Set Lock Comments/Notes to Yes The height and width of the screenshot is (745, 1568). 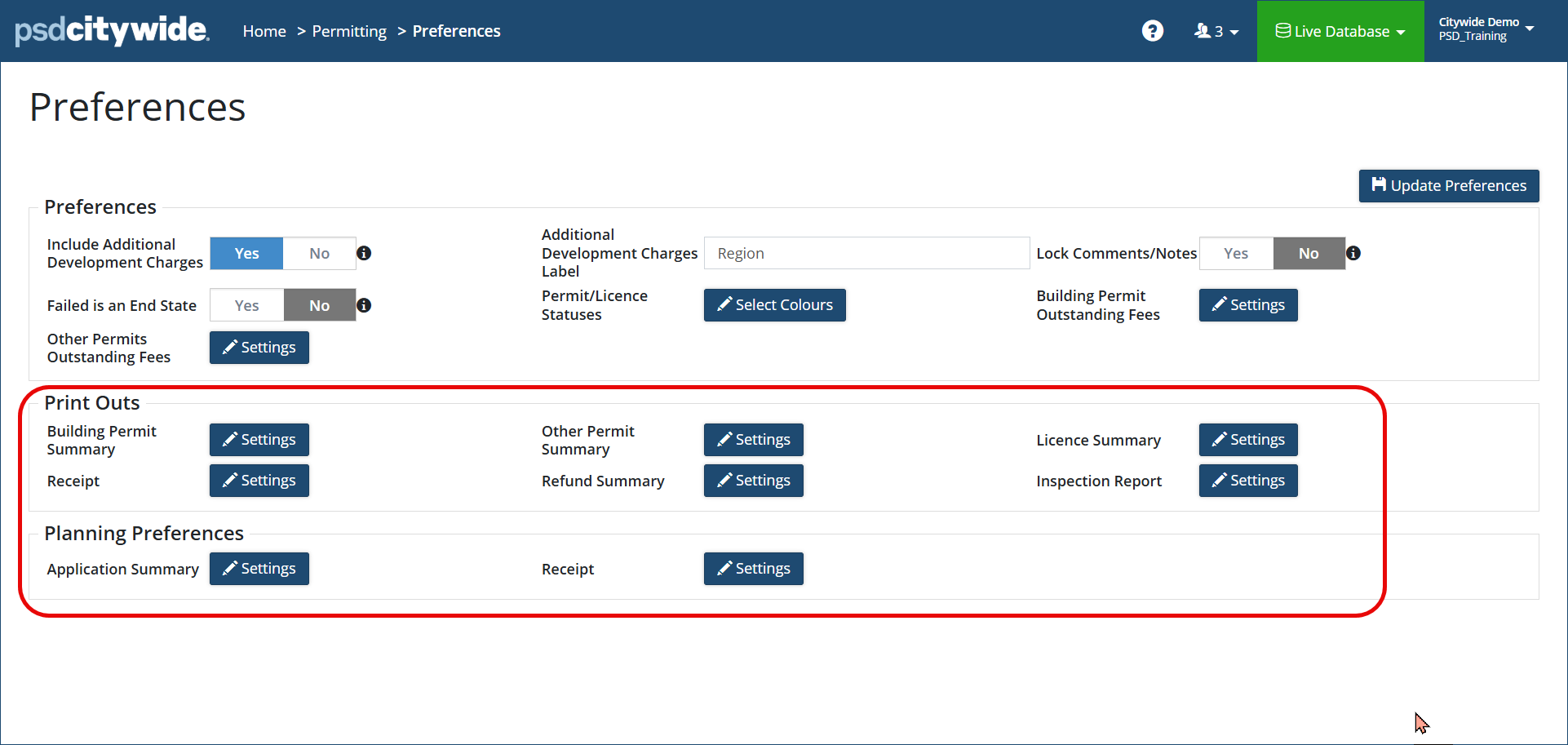tap(1235, 254)
